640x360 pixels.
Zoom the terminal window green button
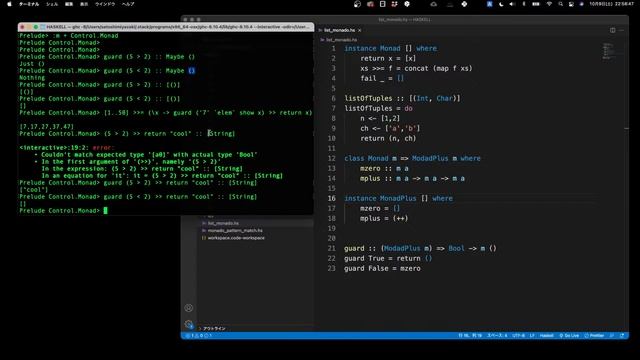tap(36, 27)
